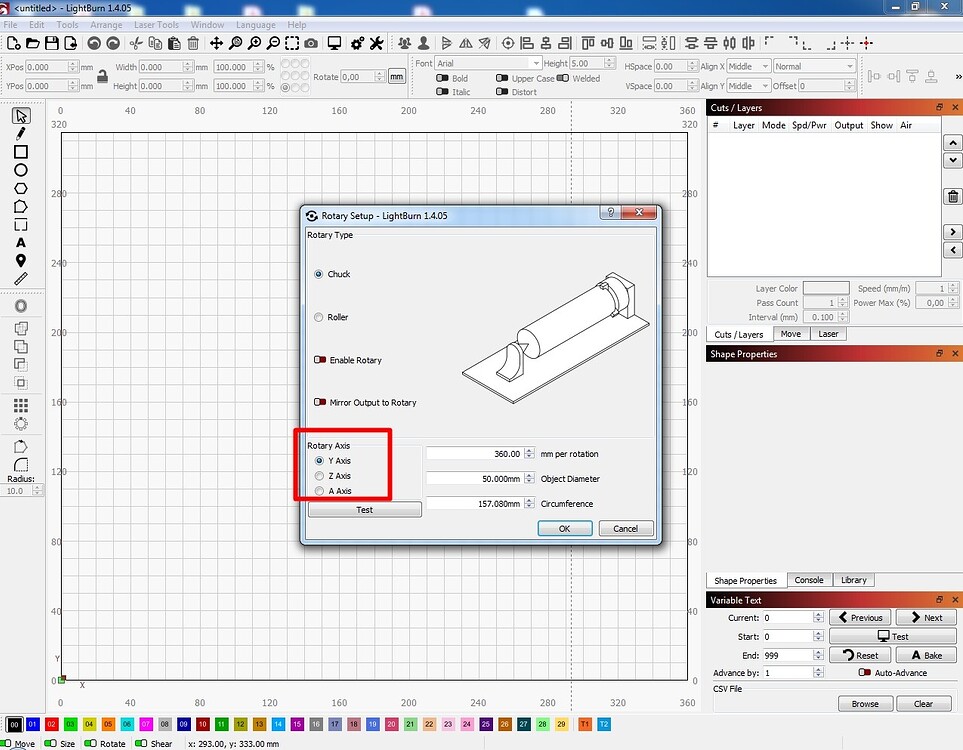Switch to the Console tab

coord(809,580)
